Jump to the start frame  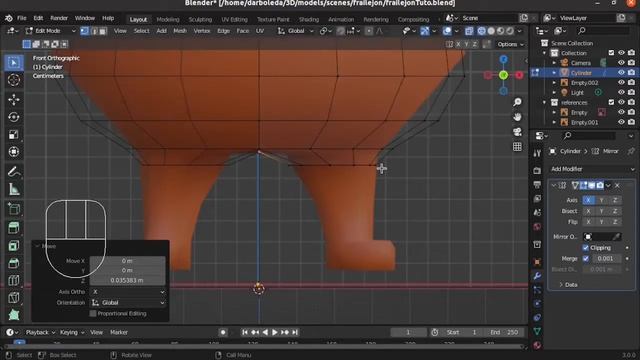pyautogui.click(x=245, y=332)
